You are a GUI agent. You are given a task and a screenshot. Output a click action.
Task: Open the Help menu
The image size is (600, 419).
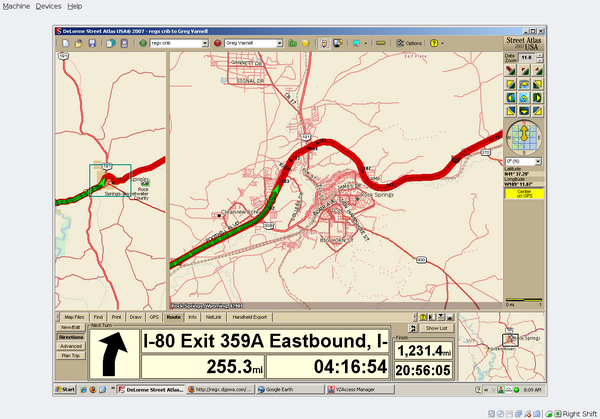[x=75, y=6]
